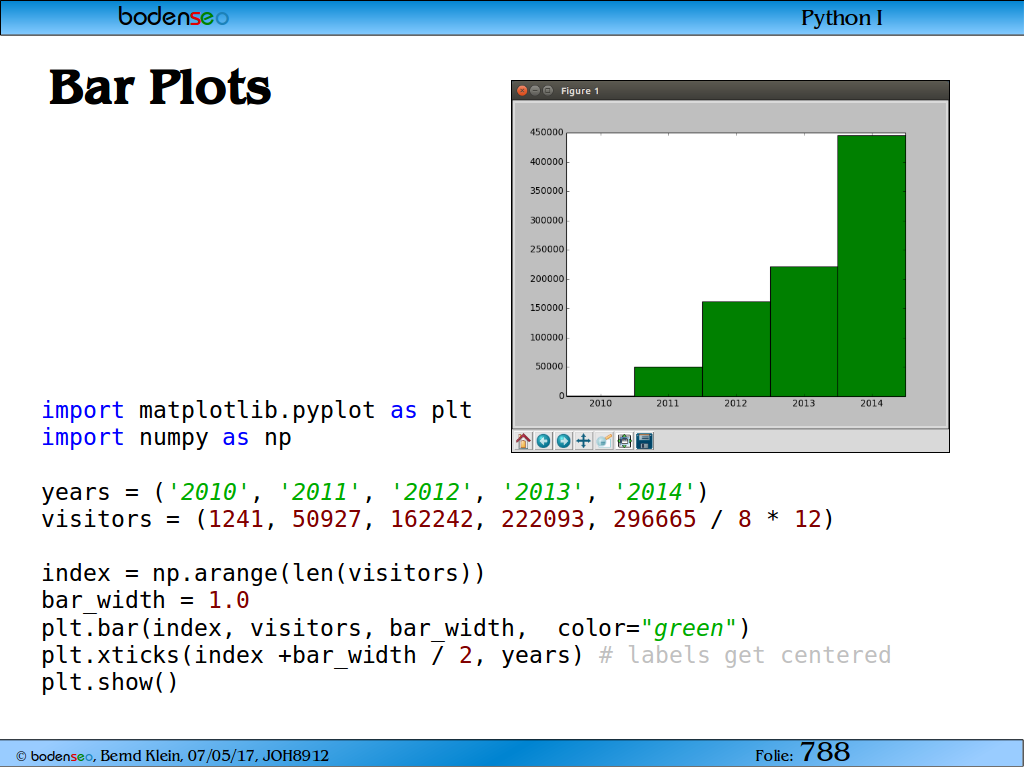This screenshot has height=768, width=1024.
Task: Go back to previous view in Figure 1
Action: click(543, 441)
